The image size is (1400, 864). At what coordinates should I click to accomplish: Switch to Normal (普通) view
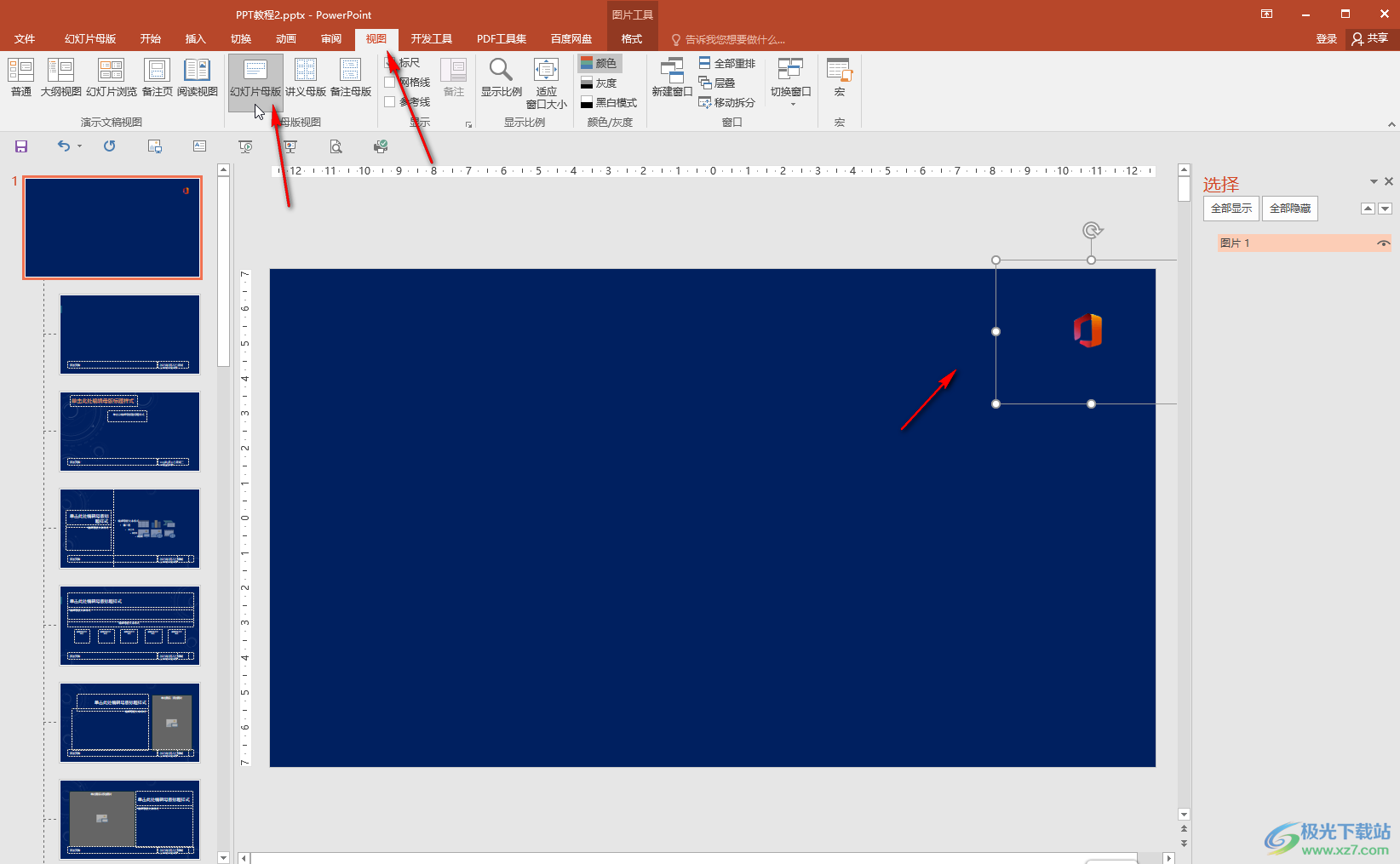21,77
